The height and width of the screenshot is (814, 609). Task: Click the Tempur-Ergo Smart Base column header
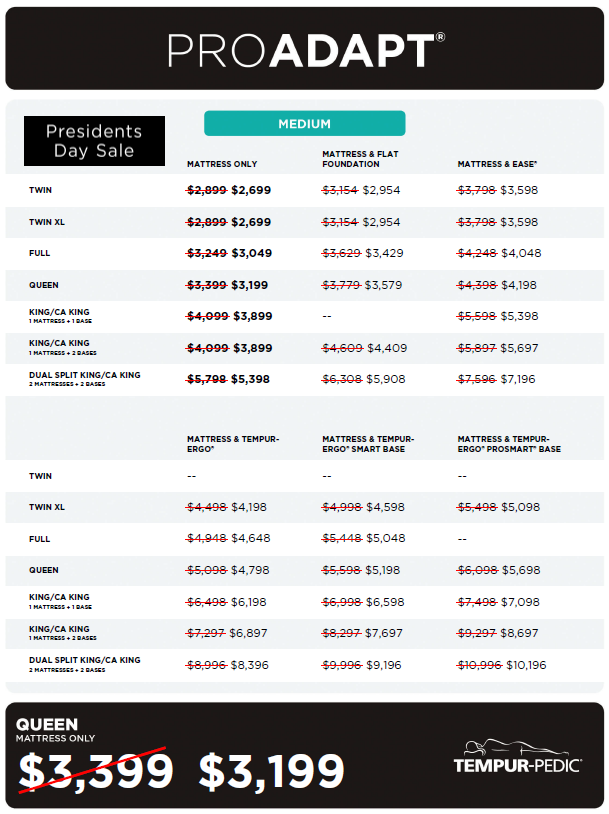[368, 444]
